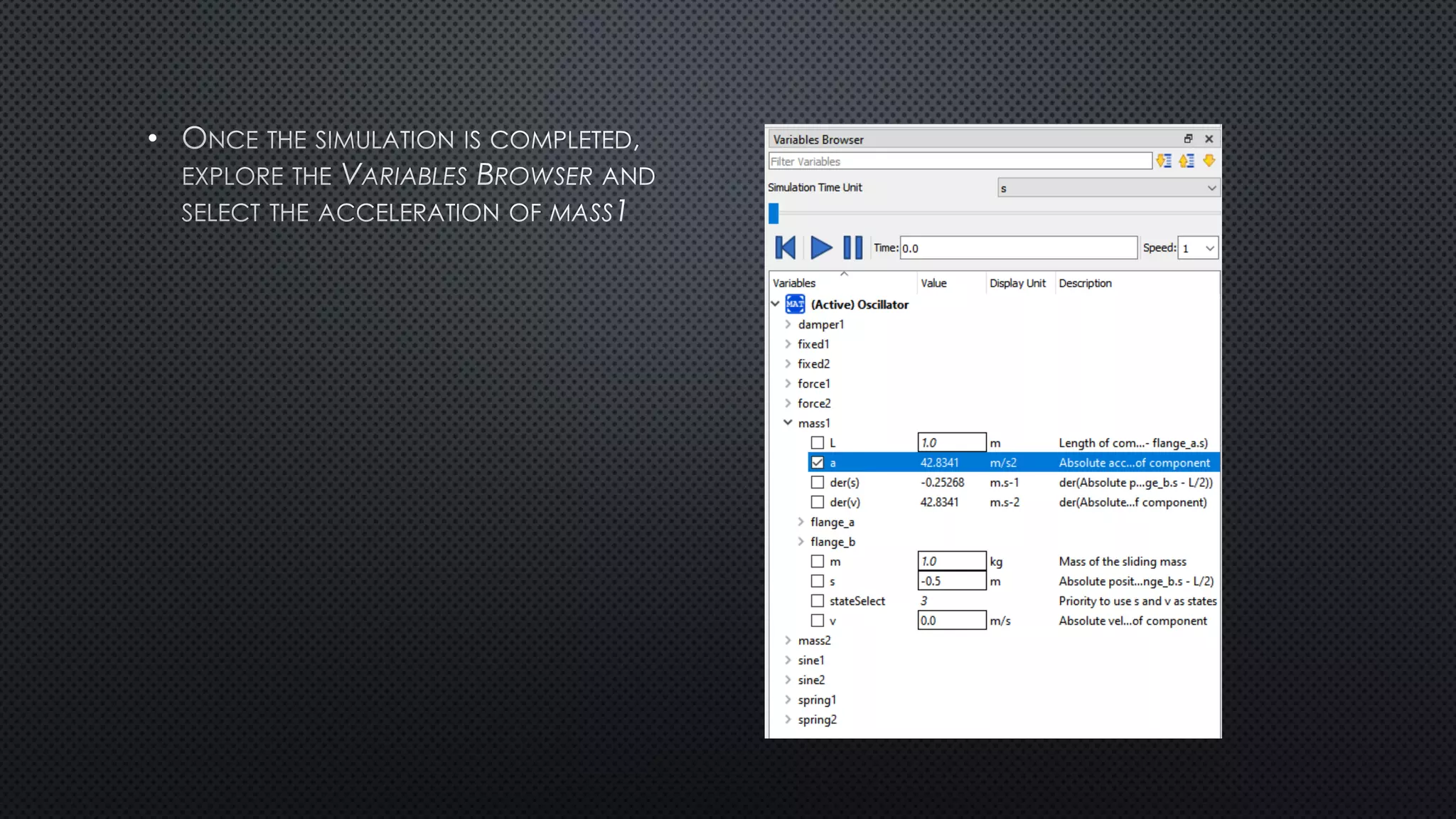Rewind simulation to start
This screenshot has height=819, width=1456.
pyautogui.click(x=786, y=248)
